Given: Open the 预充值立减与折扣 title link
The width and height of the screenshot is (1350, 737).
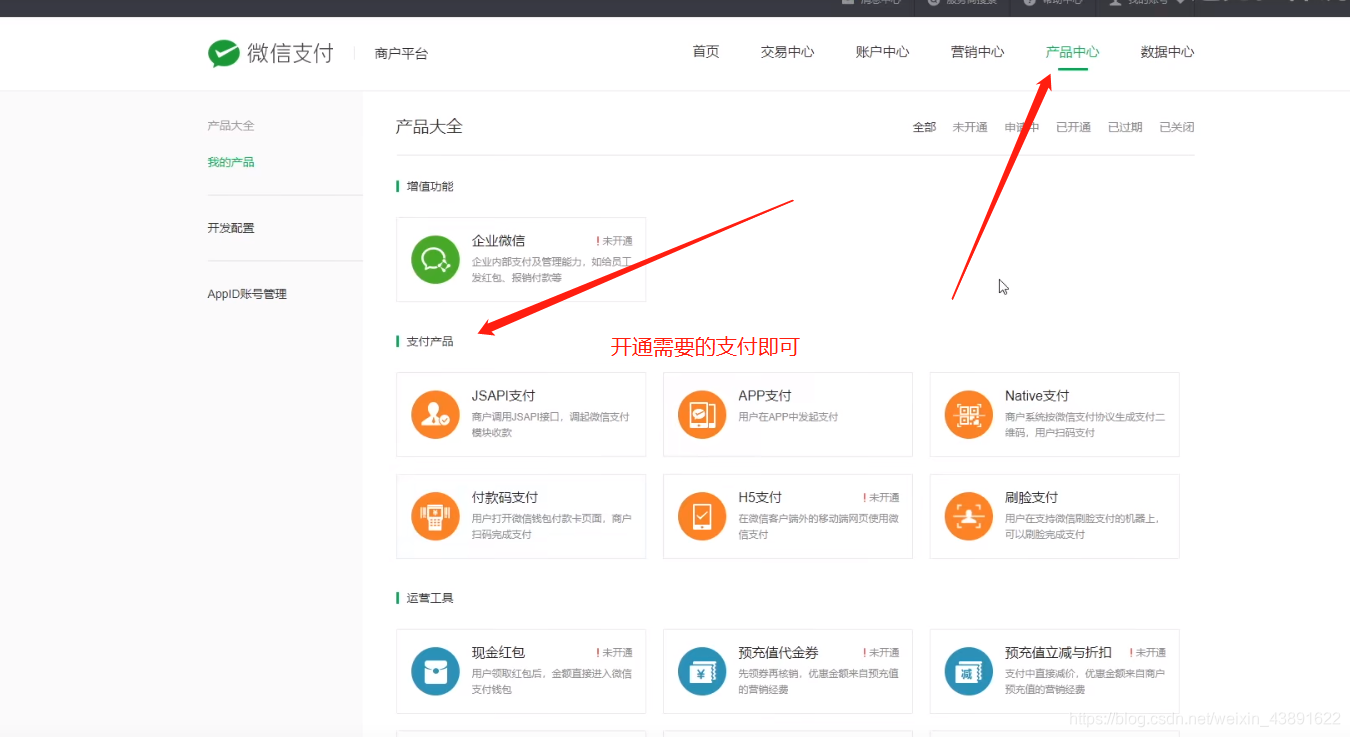Looking at the screenshot, I should (1058, 652).
